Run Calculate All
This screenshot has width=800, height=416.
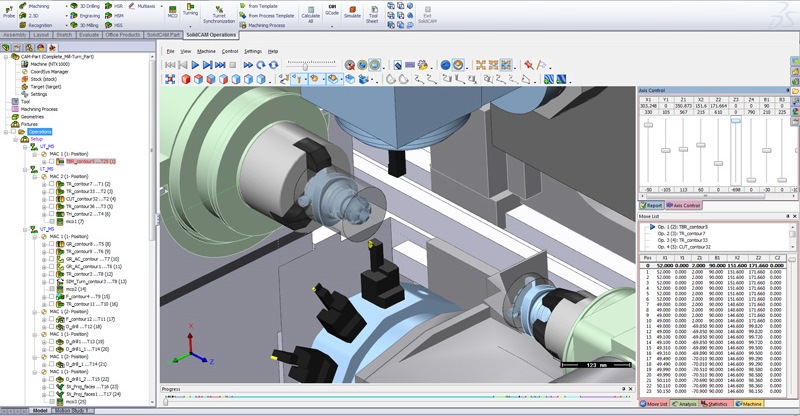point(310,14)
